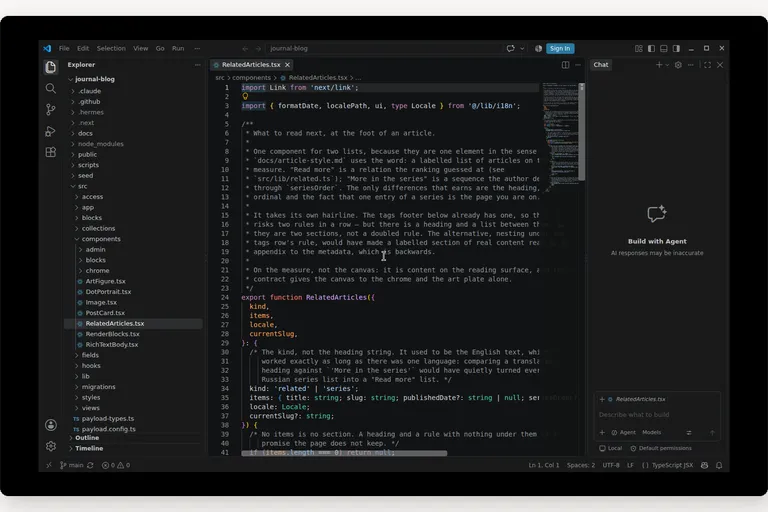Maximize the Chat panel

point(707,65)
